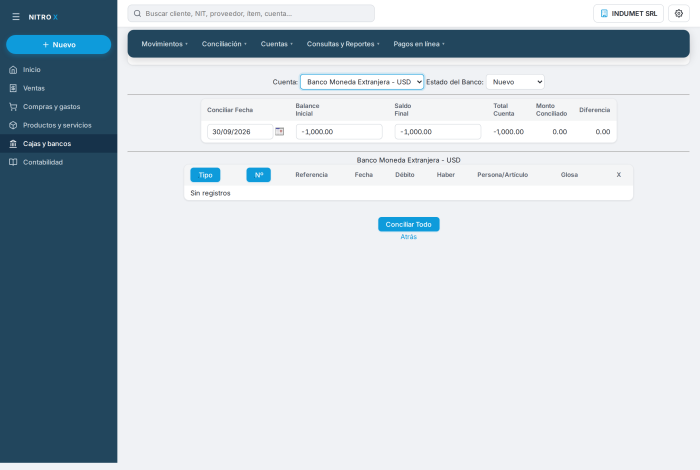700x470 pixels.
Task: Click the 'Sin registros' empty row text
Action: click(210, 193)
